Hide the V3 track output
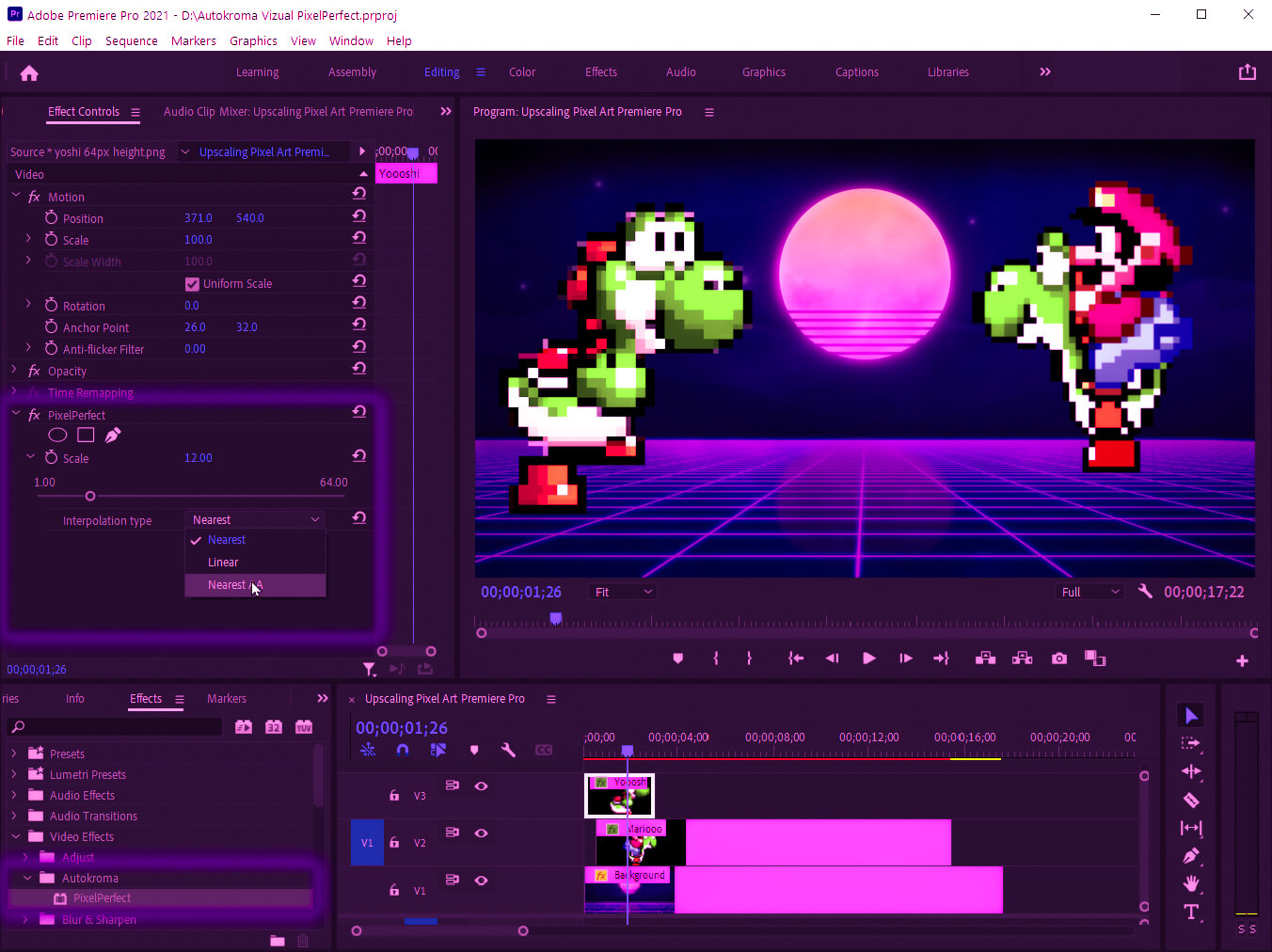 481,785
